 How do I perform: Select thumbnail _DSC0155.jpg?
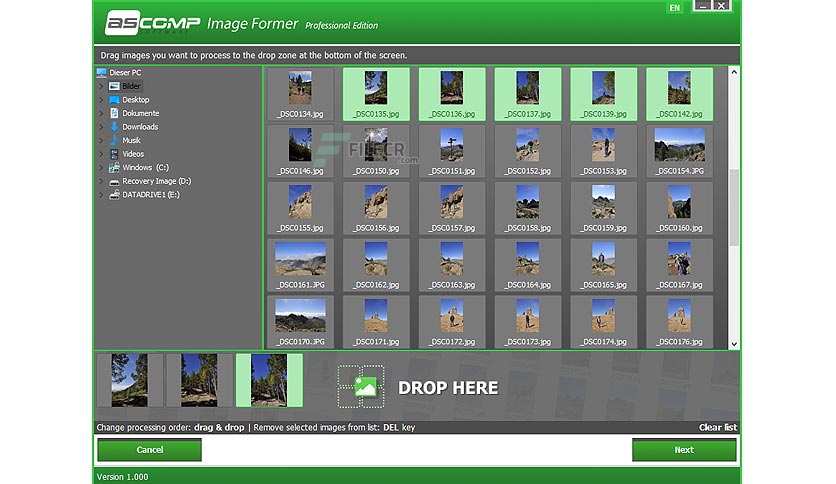[301, 208]
